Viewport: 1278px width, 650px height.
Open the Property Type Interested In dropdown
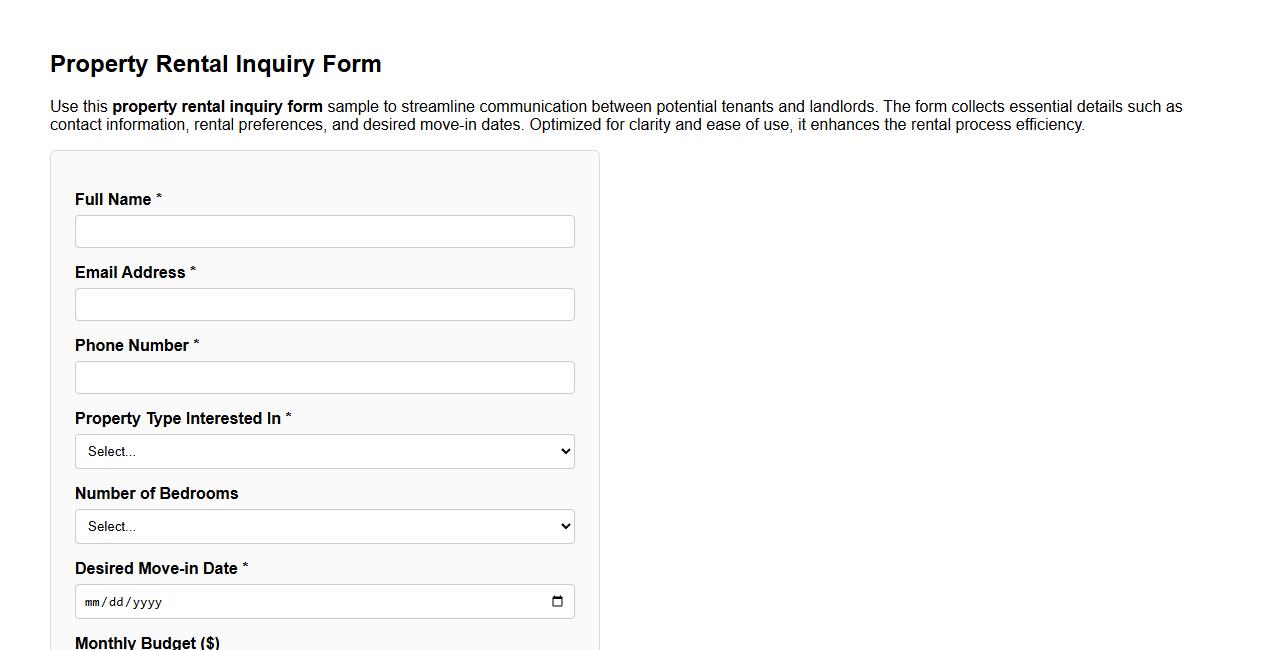pyautogui.click(x=325, y=451)
